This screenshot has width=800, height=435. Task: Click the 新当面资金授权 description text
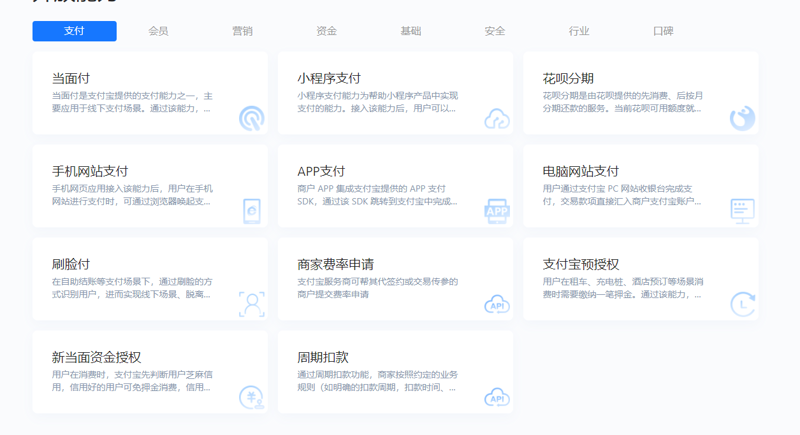click(x=132, y=381)
